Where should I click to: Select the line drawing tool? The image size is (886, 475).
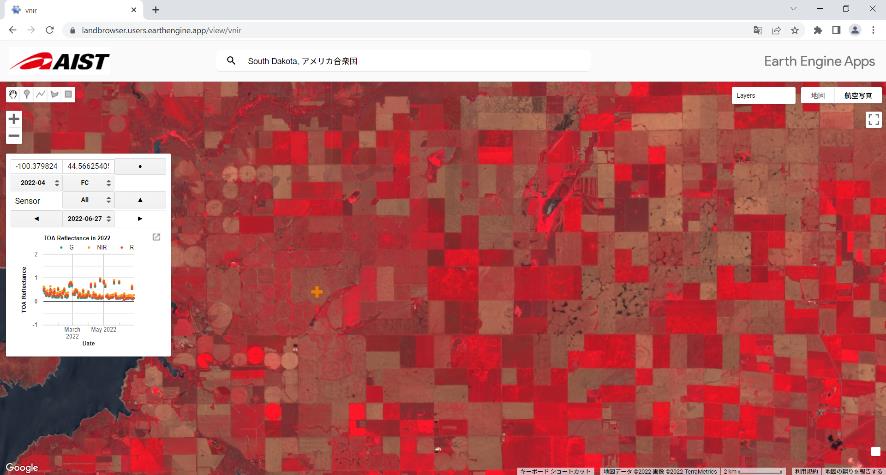click(41, 94)
